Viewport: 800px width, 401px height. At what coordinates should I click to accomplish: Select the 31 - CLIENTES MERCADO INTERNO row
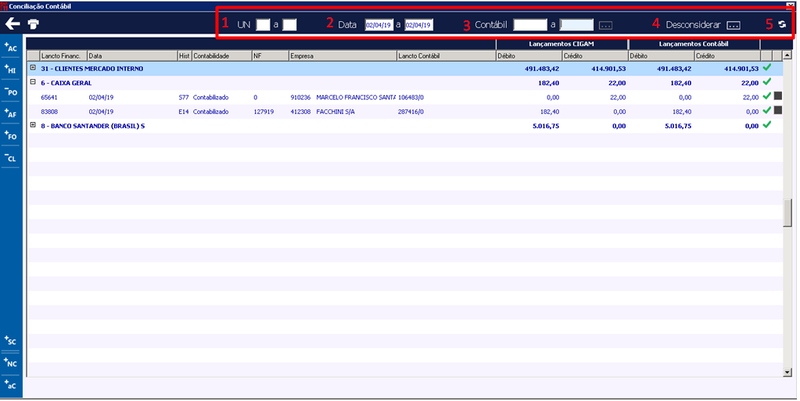[405, 68]
